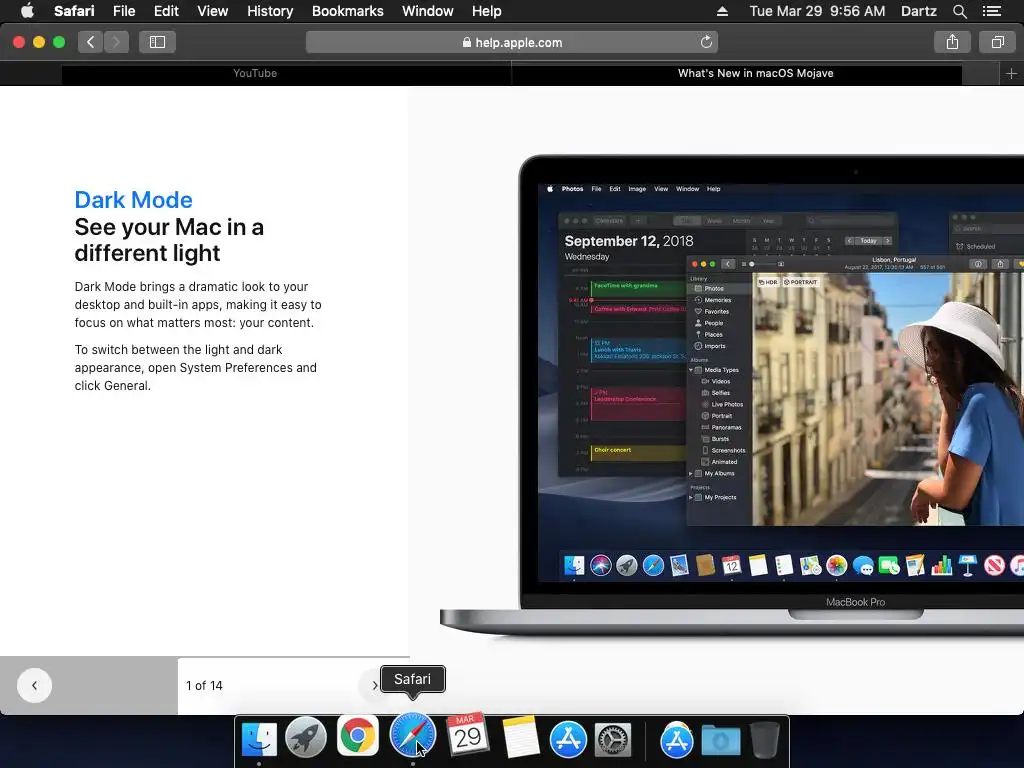
Task: Click the eject icon in menu bar
Action: 722,11
